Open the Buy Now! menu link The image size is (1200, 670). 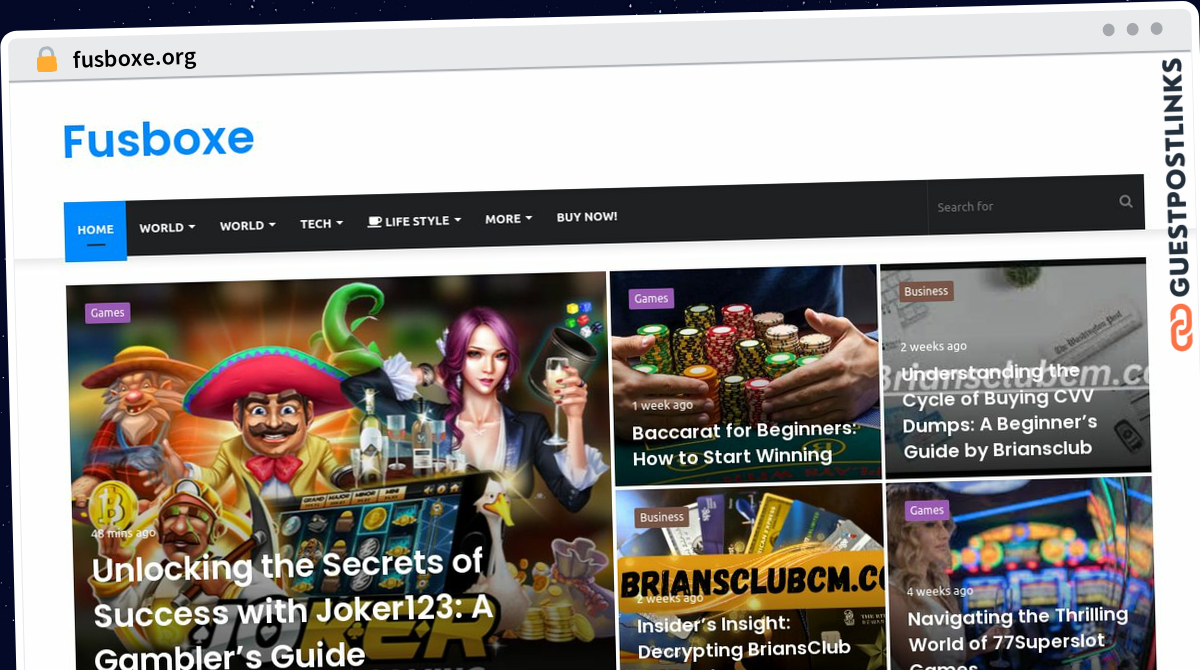point(587,217)
